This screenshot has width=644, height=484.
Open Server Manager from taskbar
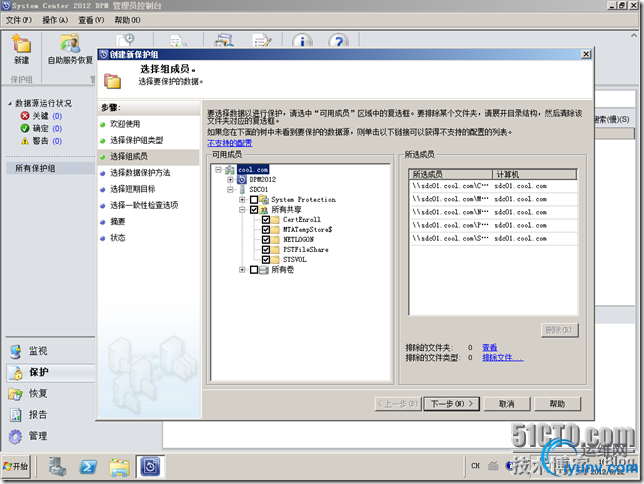[x=57, y=467]
